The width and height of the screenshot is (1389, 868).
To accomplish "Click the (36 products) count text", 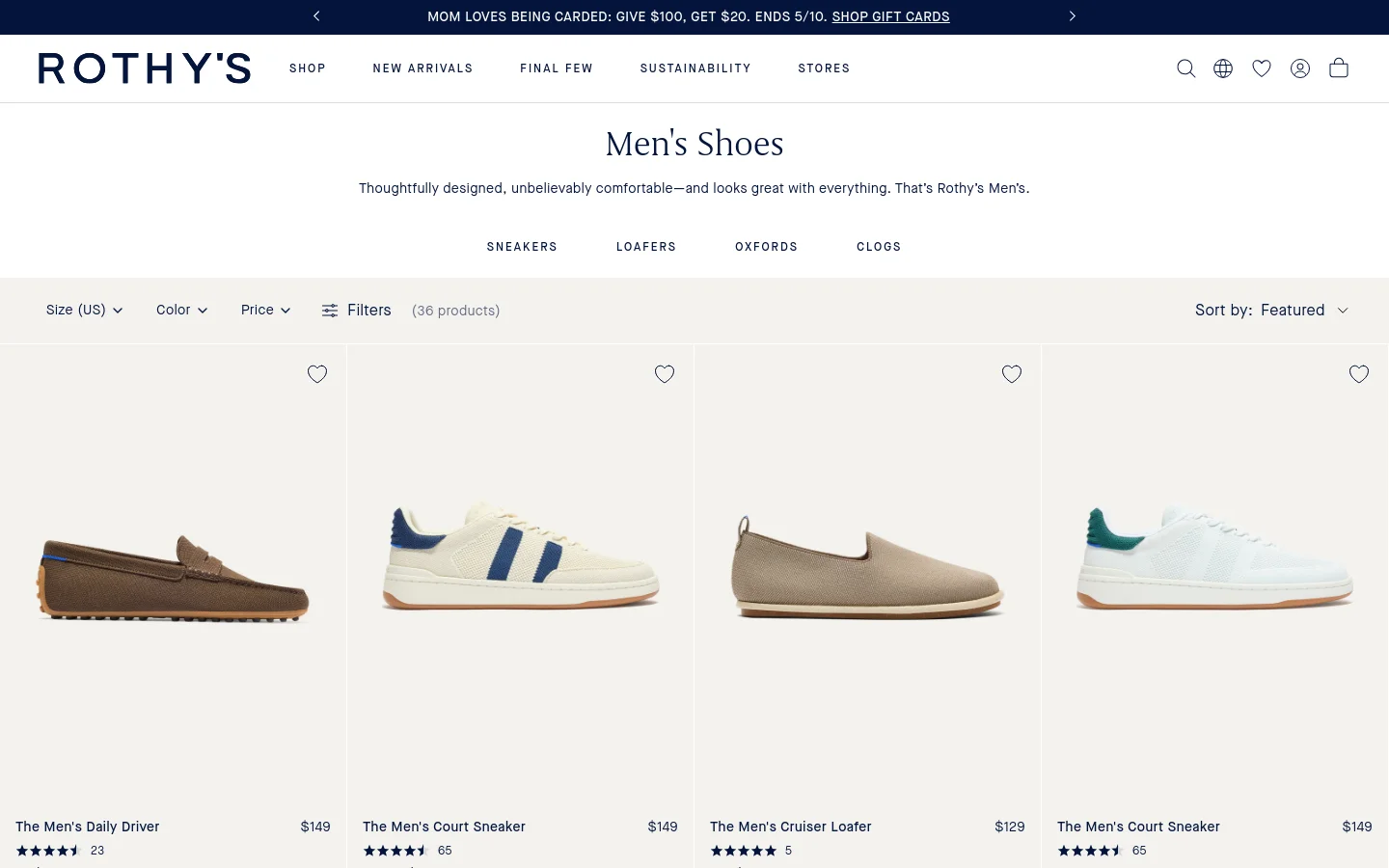I will (x=455, y=311).
